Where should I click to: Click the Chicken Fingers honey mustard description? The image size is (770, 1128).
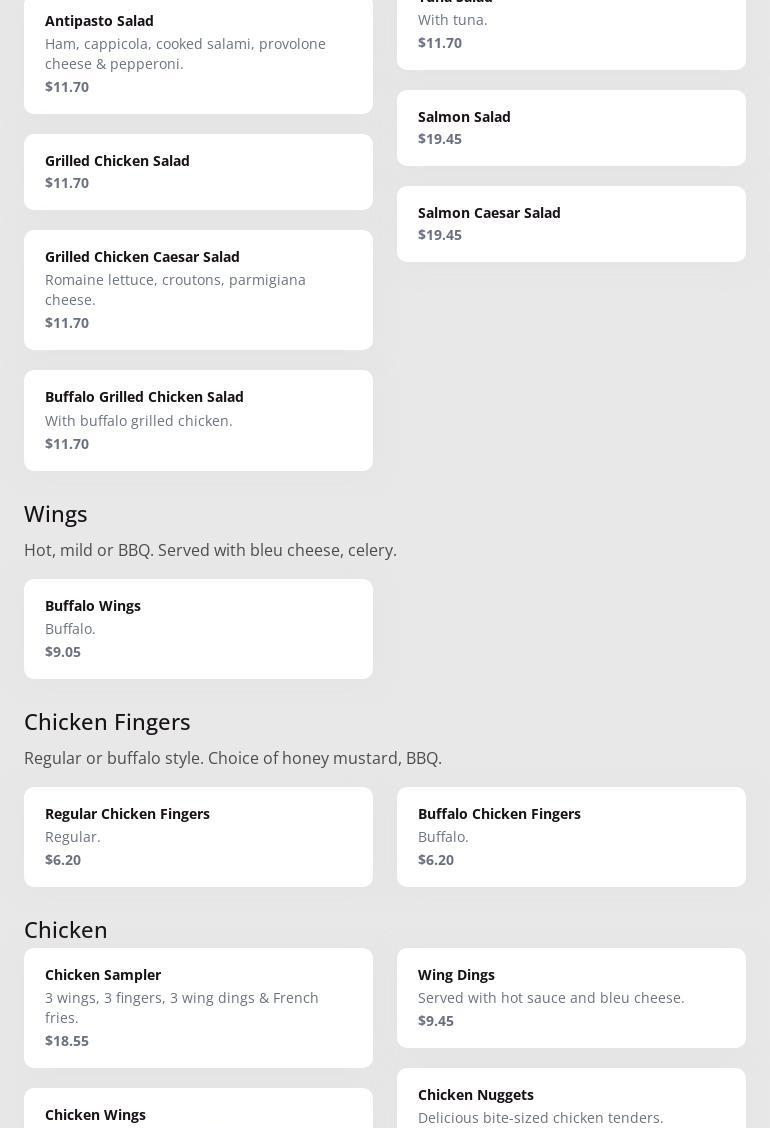pos(233,758)
